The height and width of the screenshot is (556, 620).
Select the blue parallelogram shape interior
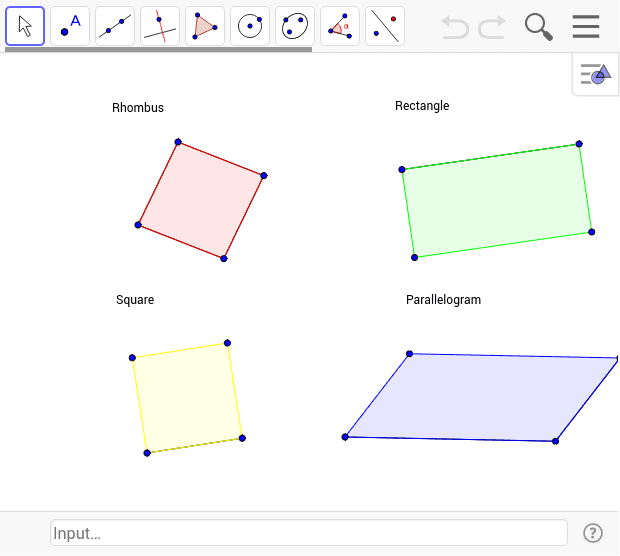click(x=480, y=397)
